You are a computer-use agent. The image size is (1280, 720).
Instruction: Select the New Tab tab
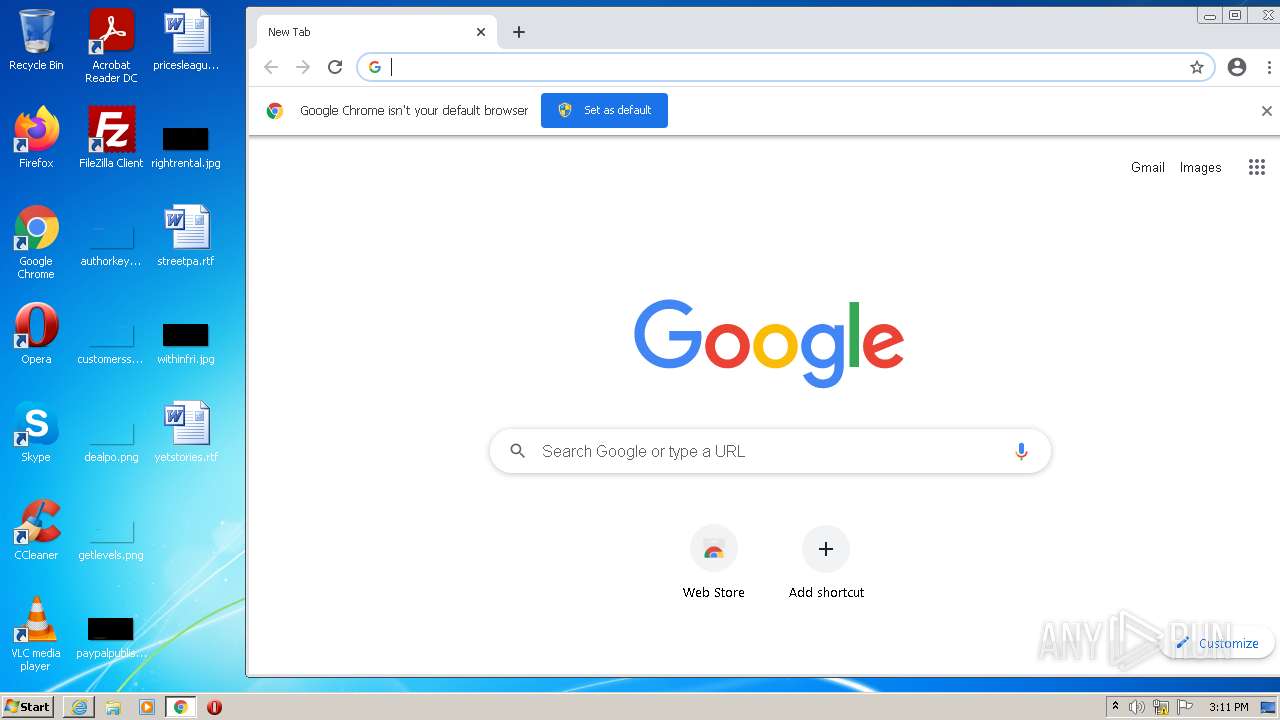377,32
